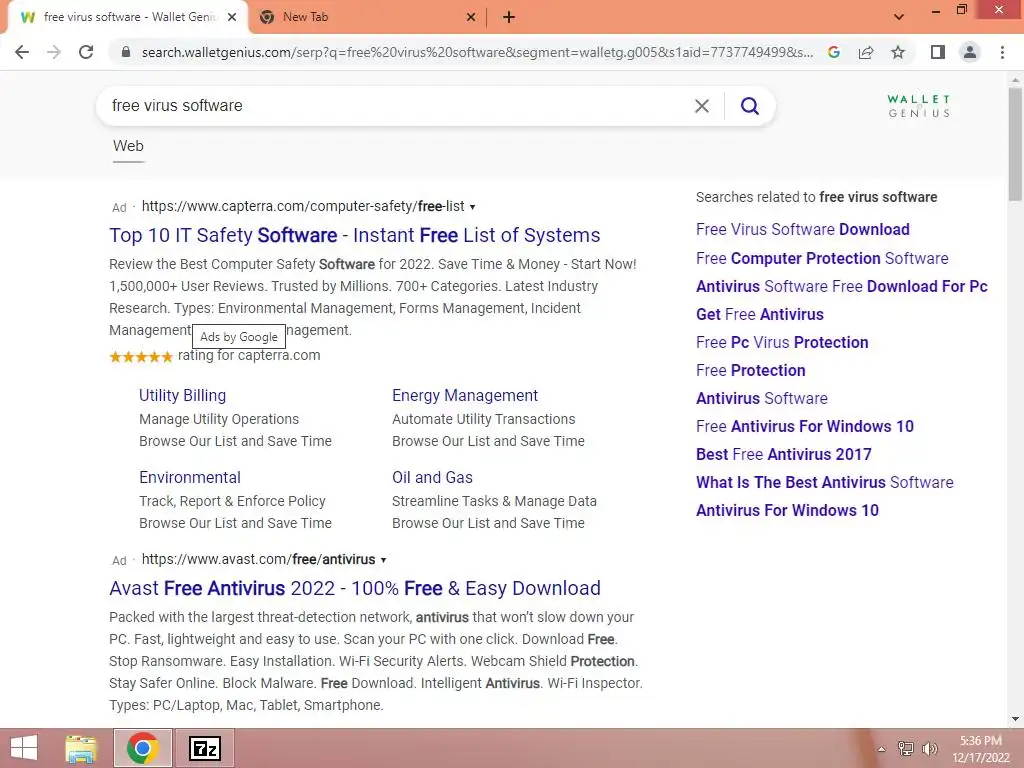Search Free Computer Protection Software

[x=822, y=259]
